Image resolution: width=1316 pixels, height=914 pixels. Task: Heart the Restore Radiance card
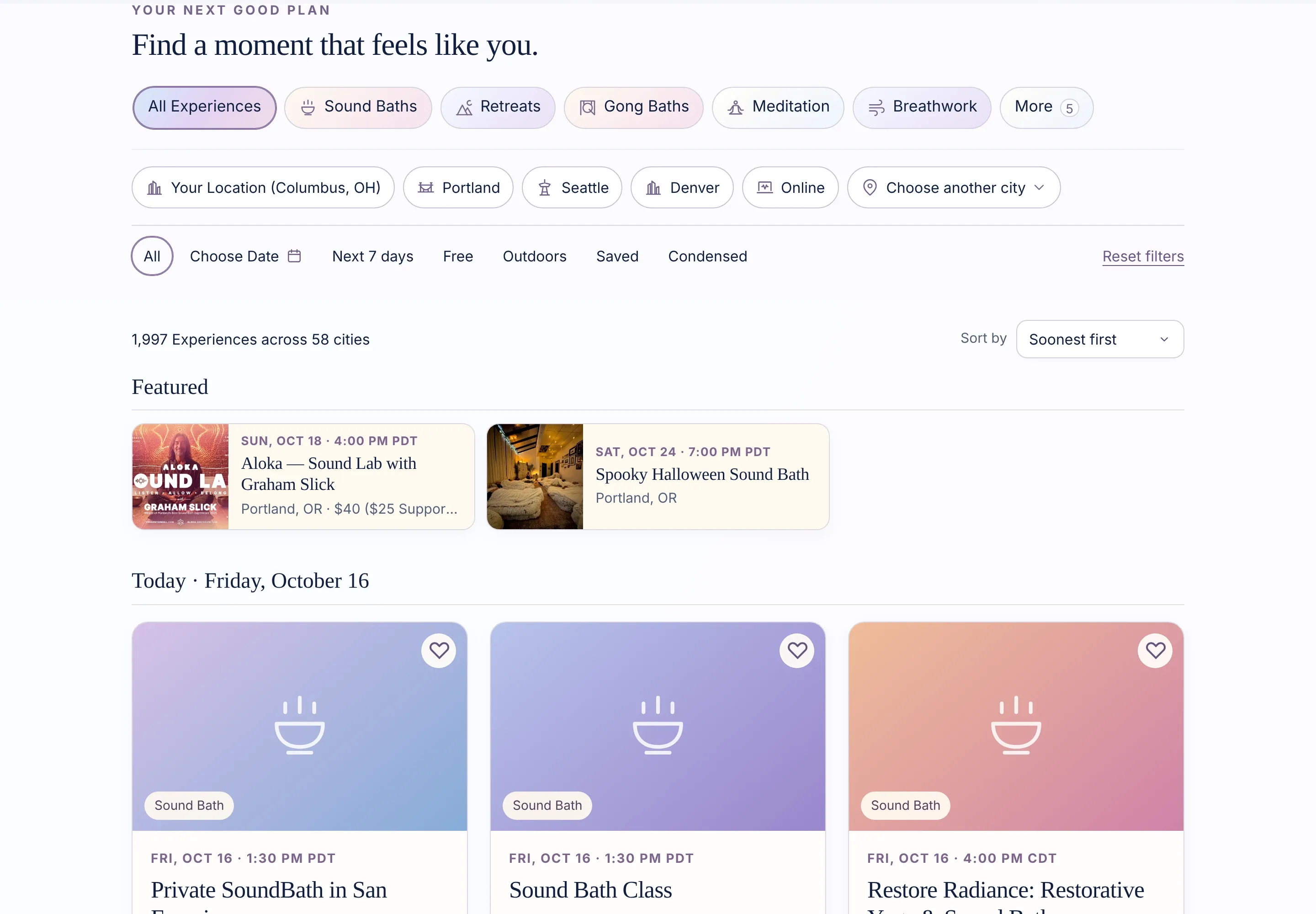[x=1155, y=651]
